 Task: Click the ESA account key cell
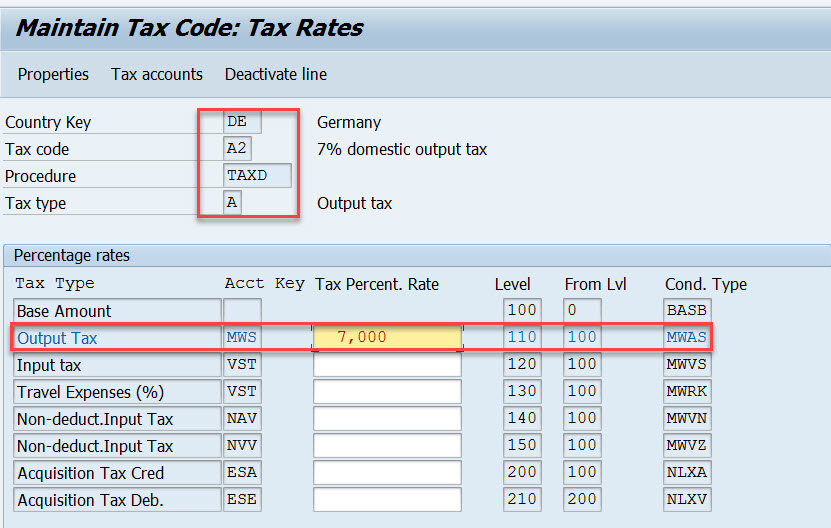tap(242, 473)
